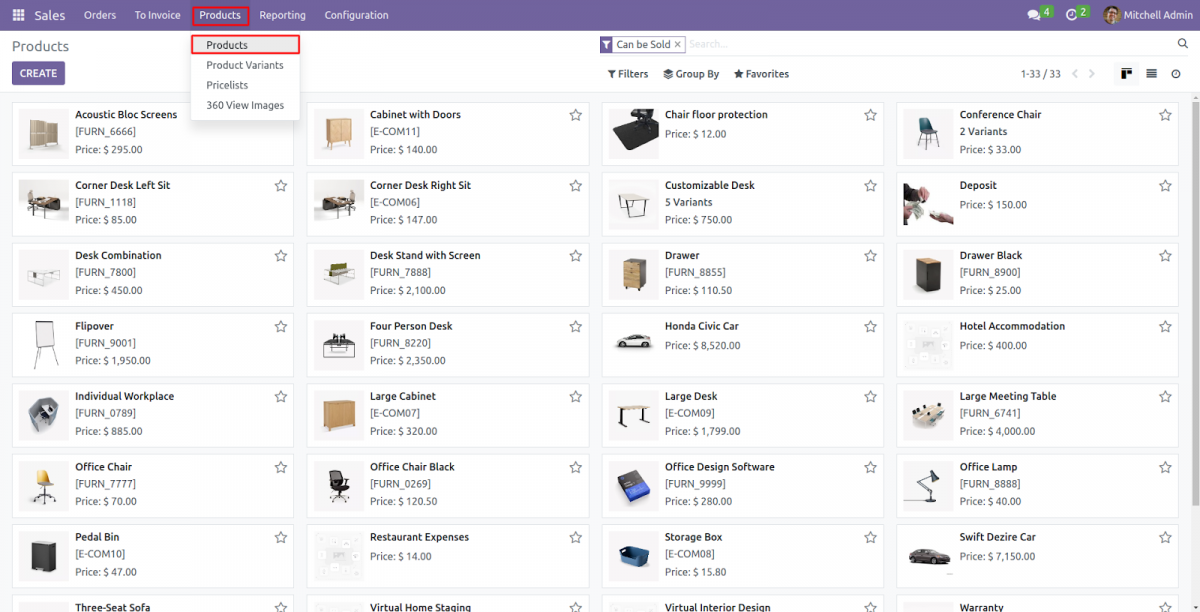Open the Favorites dropdown

(x=761, y=73)
